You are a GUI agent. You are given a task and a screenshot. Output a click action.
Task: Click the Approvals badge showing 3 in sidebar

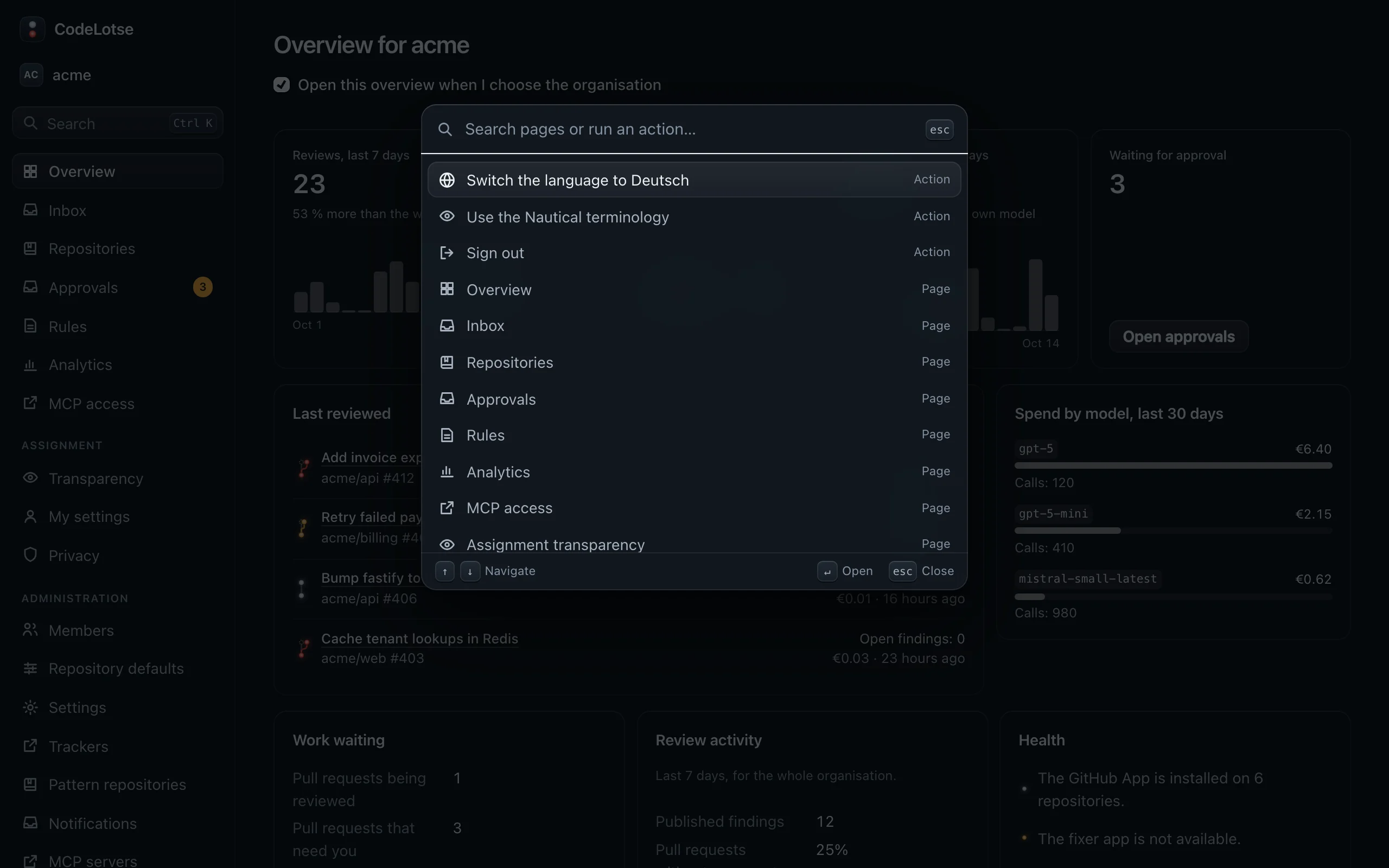pyautogui.click(x=202, y=287)
